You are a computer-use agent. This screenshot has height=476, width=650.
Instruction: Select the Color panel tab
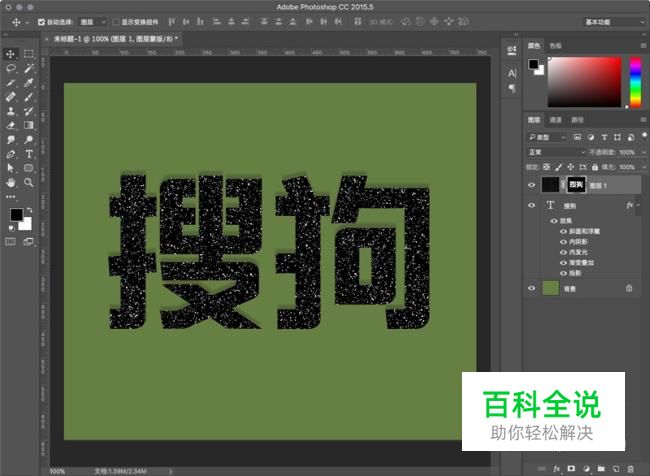[534, 46]
